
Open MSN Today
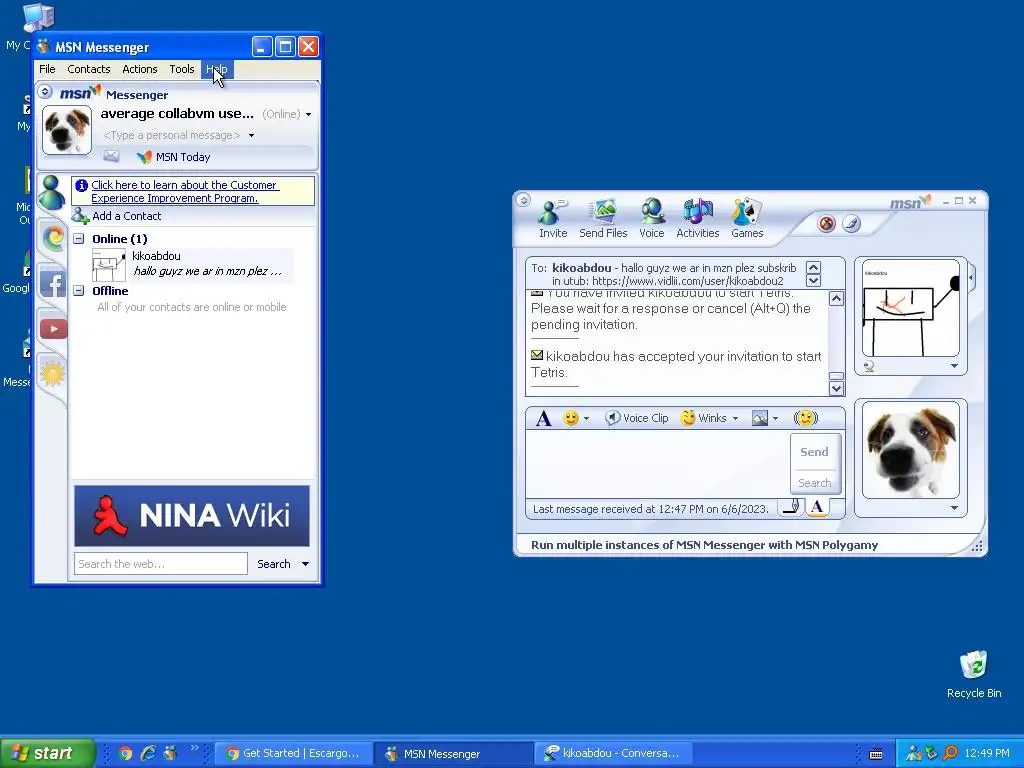[174, 157]
